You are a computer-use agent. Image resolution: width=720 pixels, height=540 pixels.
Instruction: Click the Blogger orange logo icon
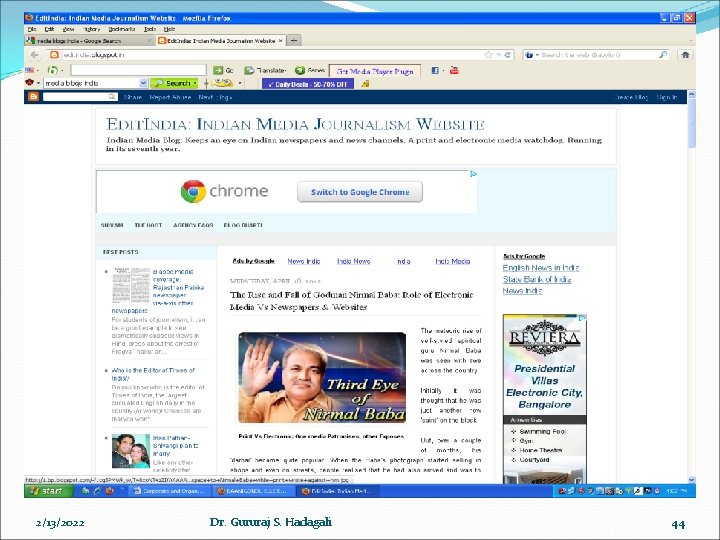tap(34, 97)
